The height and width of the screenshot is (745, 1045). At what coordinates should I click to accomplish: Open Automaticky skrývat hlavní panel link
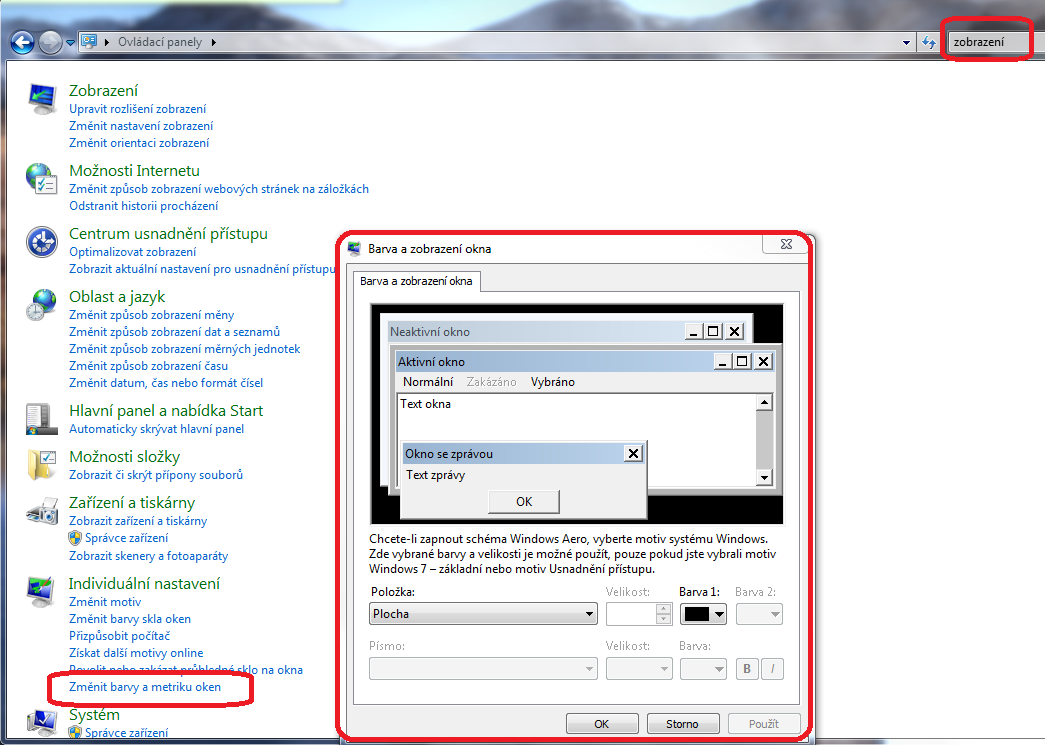click(x=156, y=429)
